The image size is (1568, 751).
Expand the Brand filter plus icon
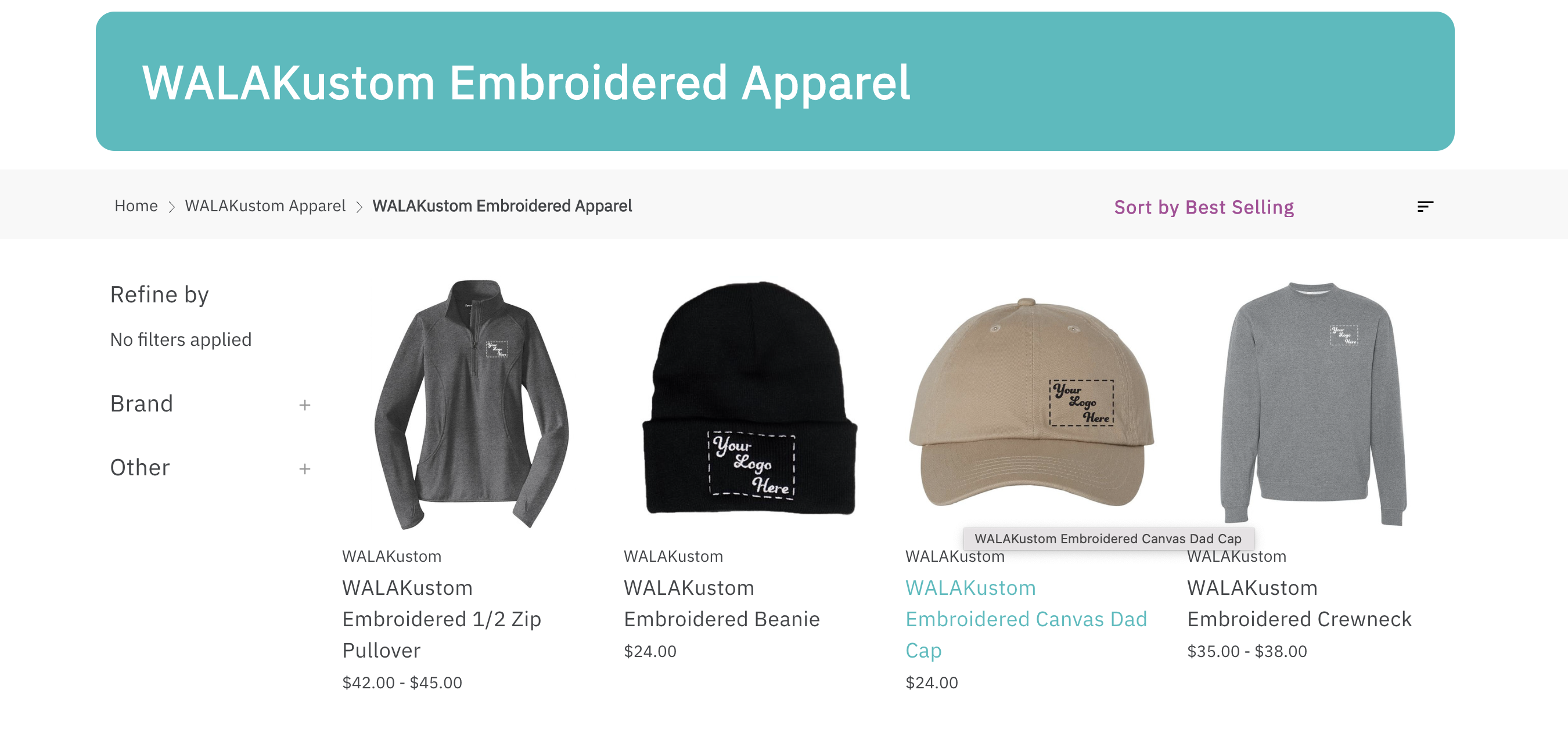pos(305,405)
